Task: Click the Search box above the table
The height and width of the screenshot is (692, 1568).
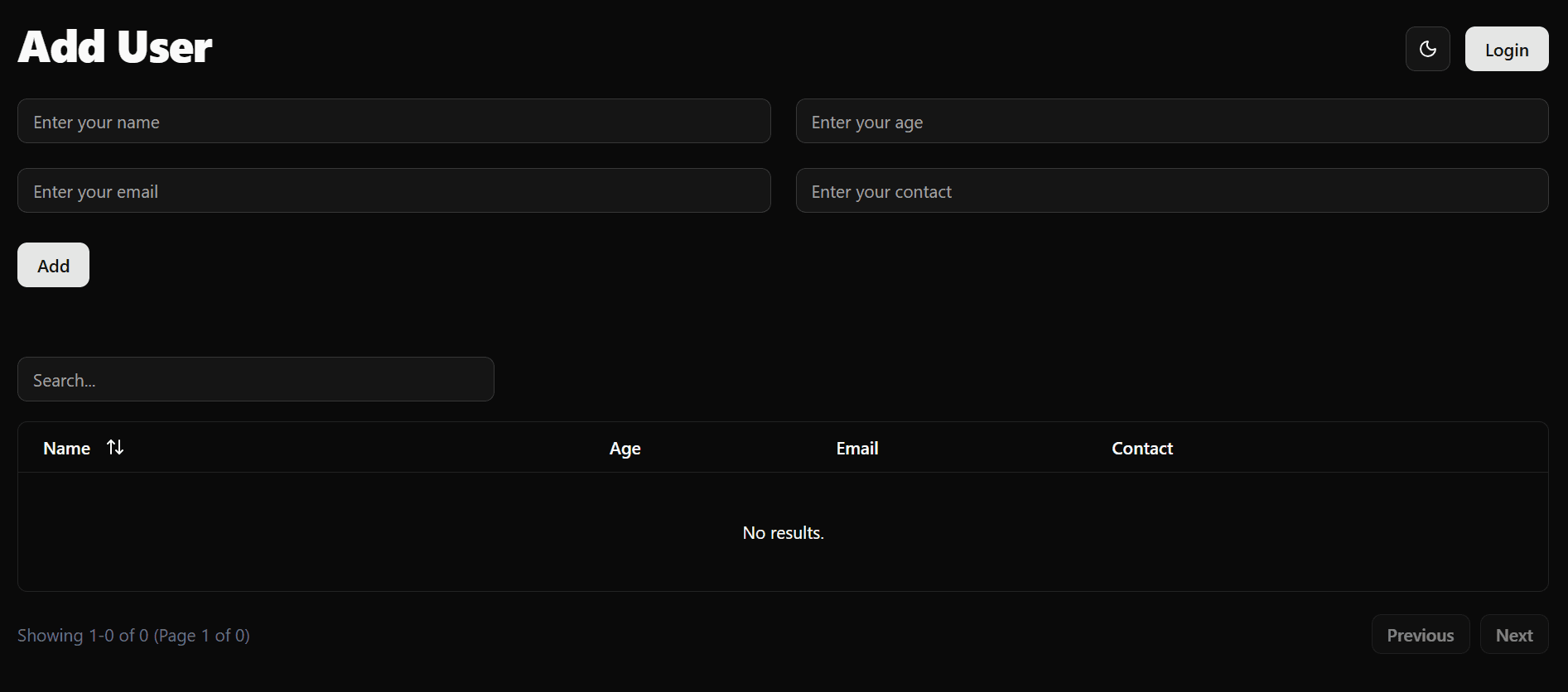Action: (x=255, y=380)
